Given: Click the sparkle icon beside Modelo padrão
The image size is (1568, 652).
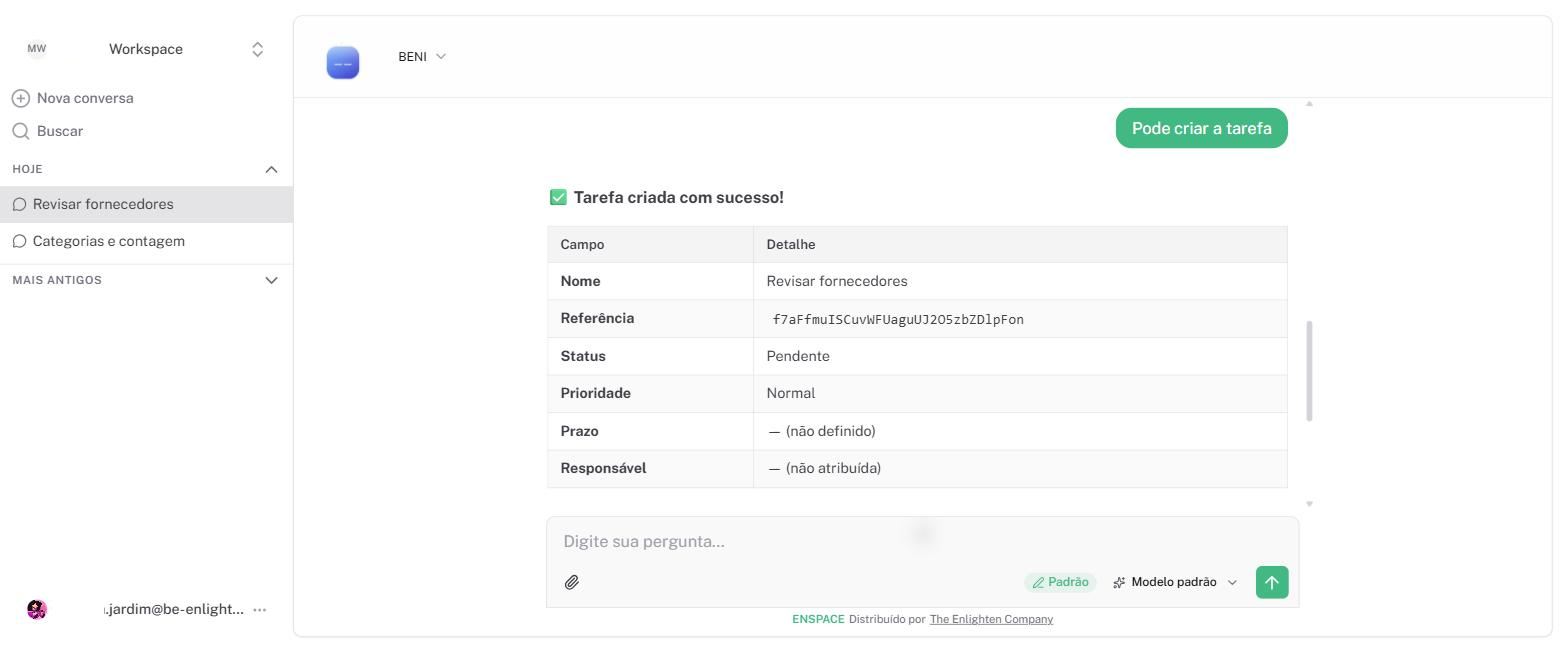Looking at the screenshot, I should [x=1119, y=582].
